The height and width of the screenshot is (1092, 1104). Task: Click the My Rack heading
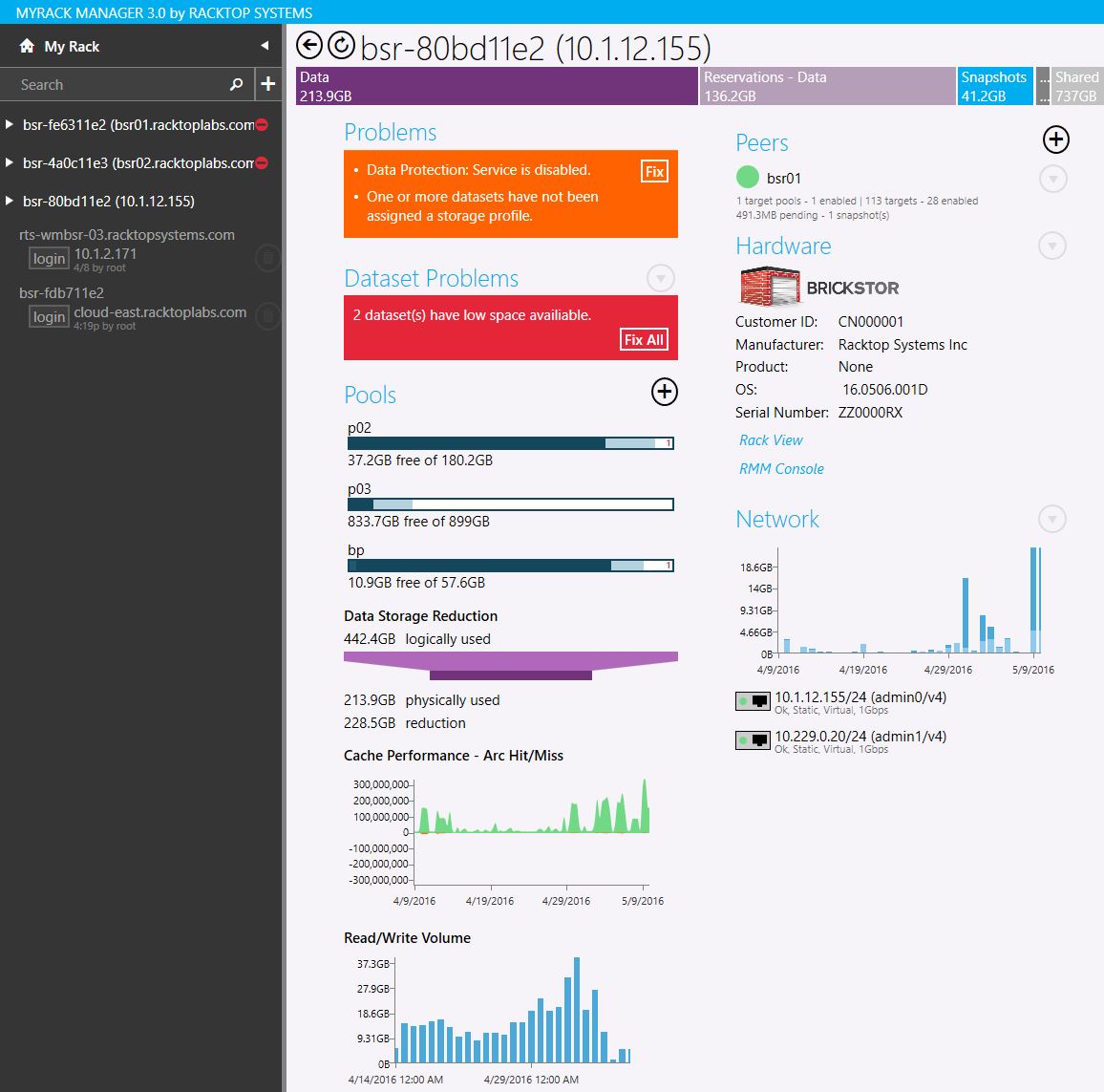click(x=72, y=47)
